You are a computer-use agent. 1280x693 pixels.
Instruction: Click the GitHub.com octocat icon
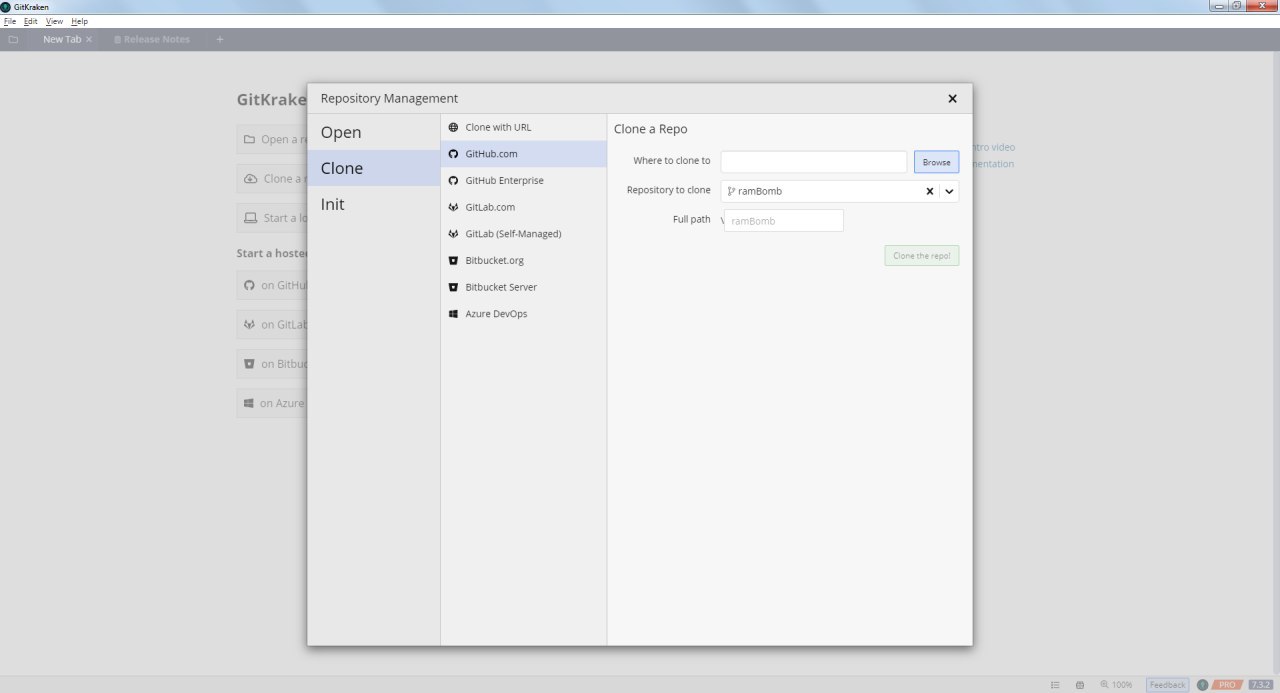pos(453,154)
